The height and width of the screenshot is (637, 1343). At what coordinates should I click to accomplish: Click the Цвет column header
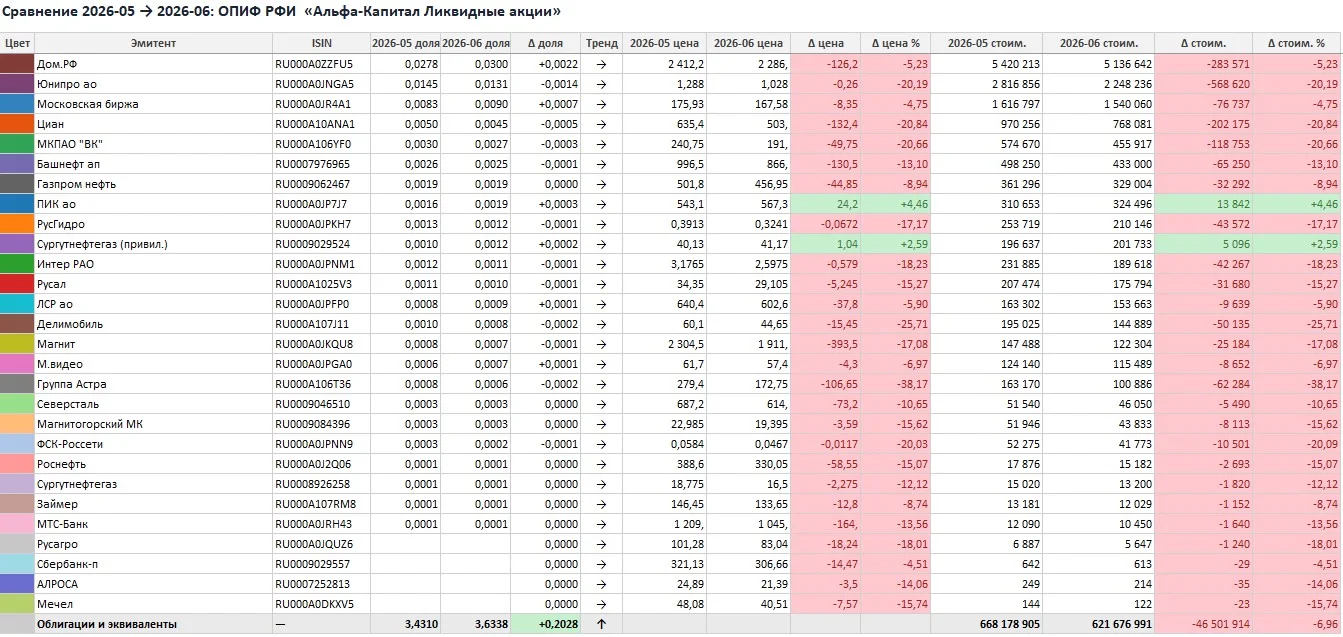[x=17, y=43]
